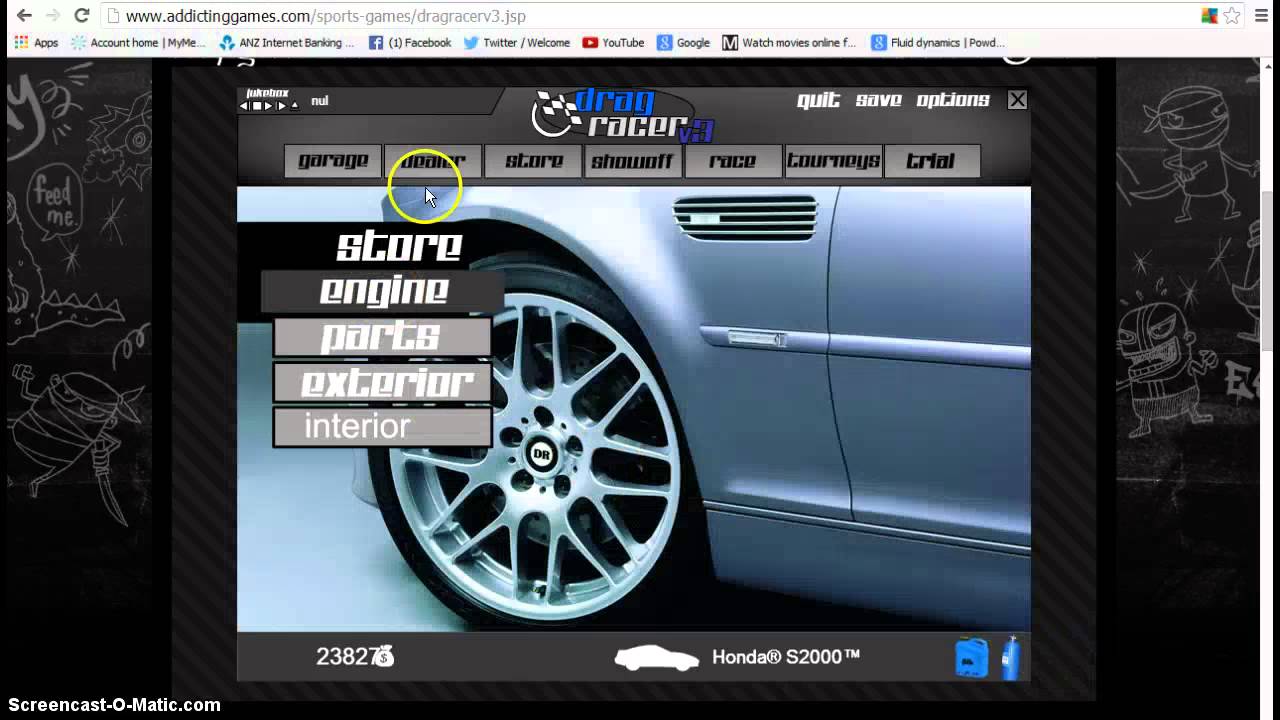This screenshot has height=720, width=1280.
Task: Click the money bag icon
Action: pyautogui.click(x=383, y=657)
